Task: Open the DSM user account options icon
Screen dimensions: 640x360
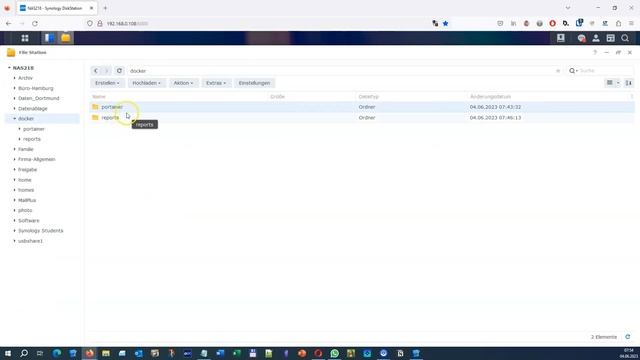Action: click(x=596, y=38)
